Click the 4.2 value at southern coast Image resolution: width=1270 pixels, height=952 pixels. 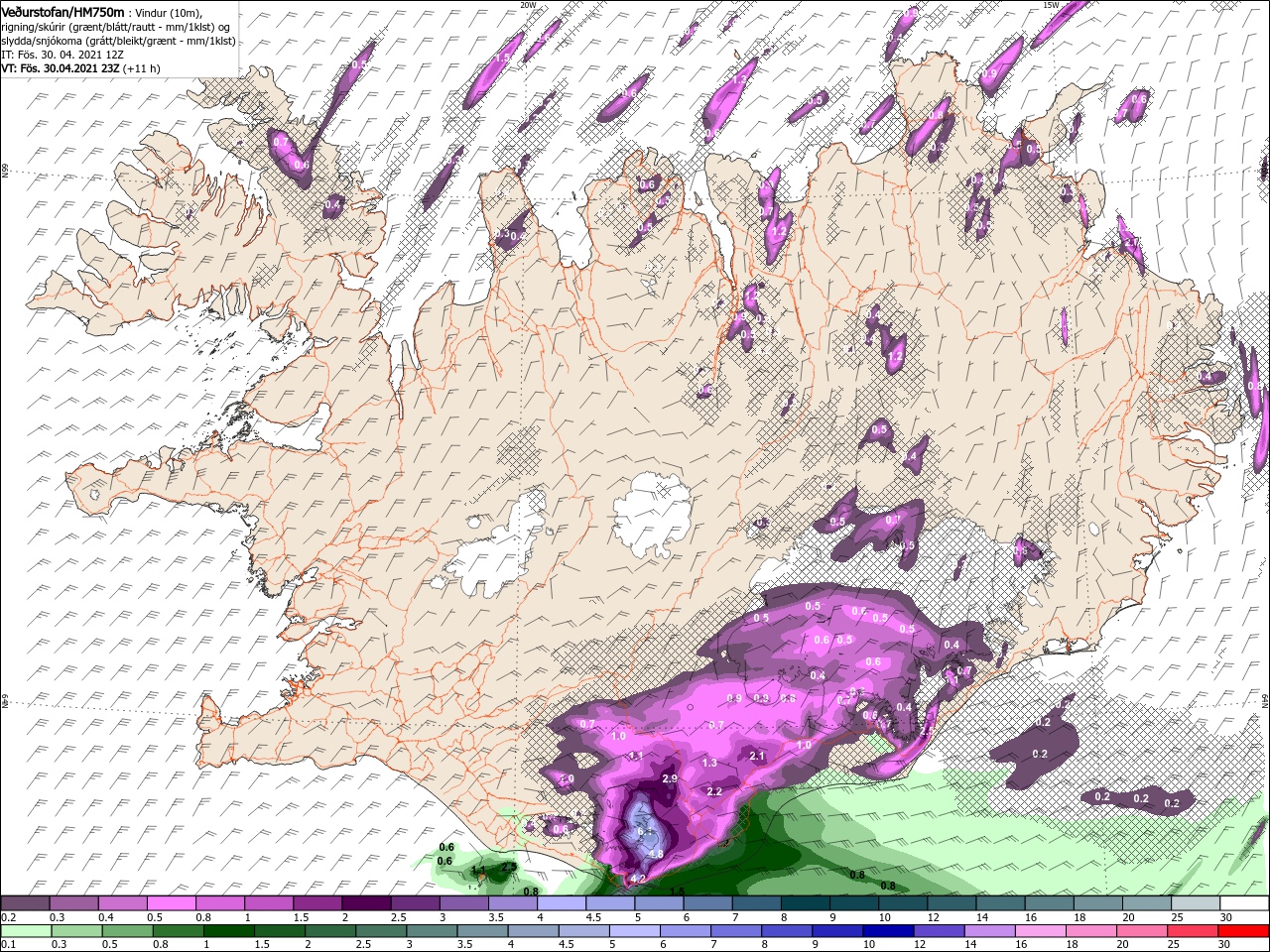coord(638,878)
